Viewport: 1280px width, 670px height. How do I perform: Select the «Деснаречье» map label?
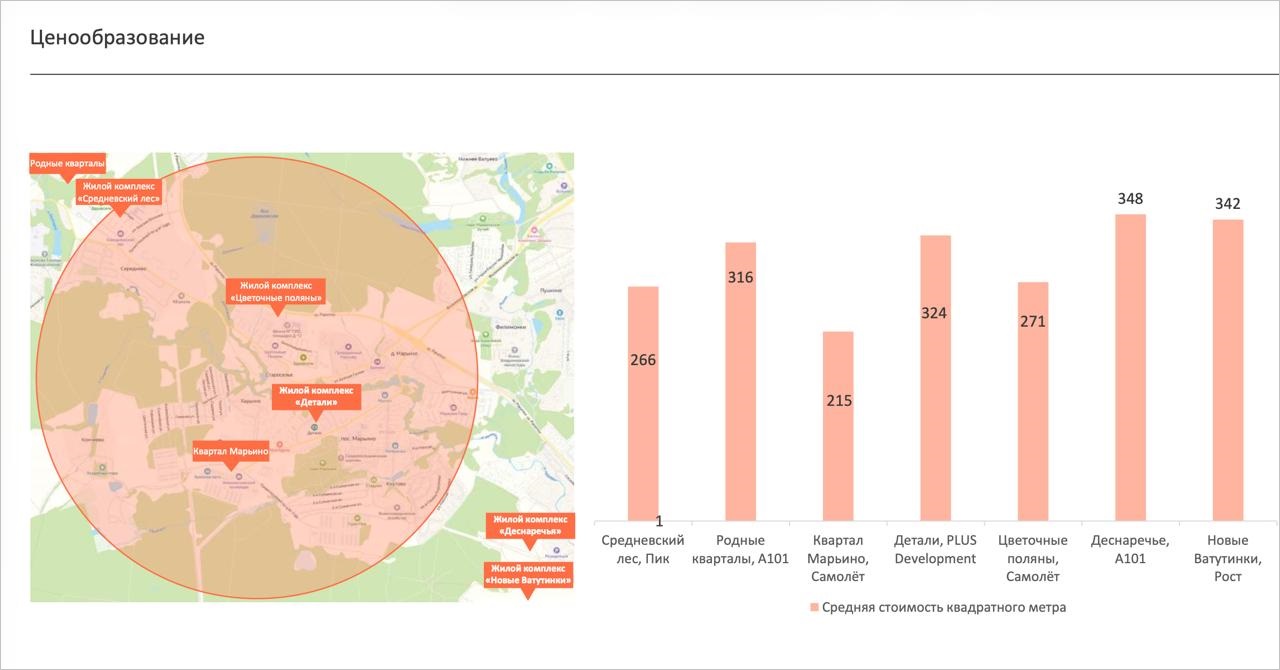coord(529,526)
